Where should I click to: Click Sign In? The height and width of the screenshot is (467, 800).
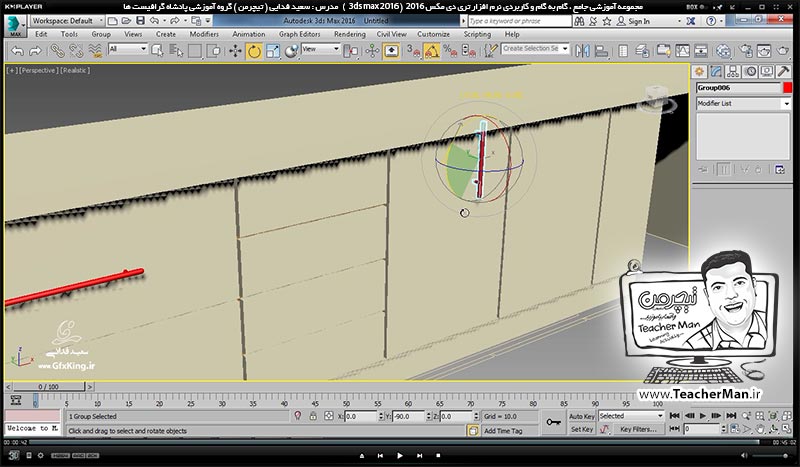(x=639, y=21)
